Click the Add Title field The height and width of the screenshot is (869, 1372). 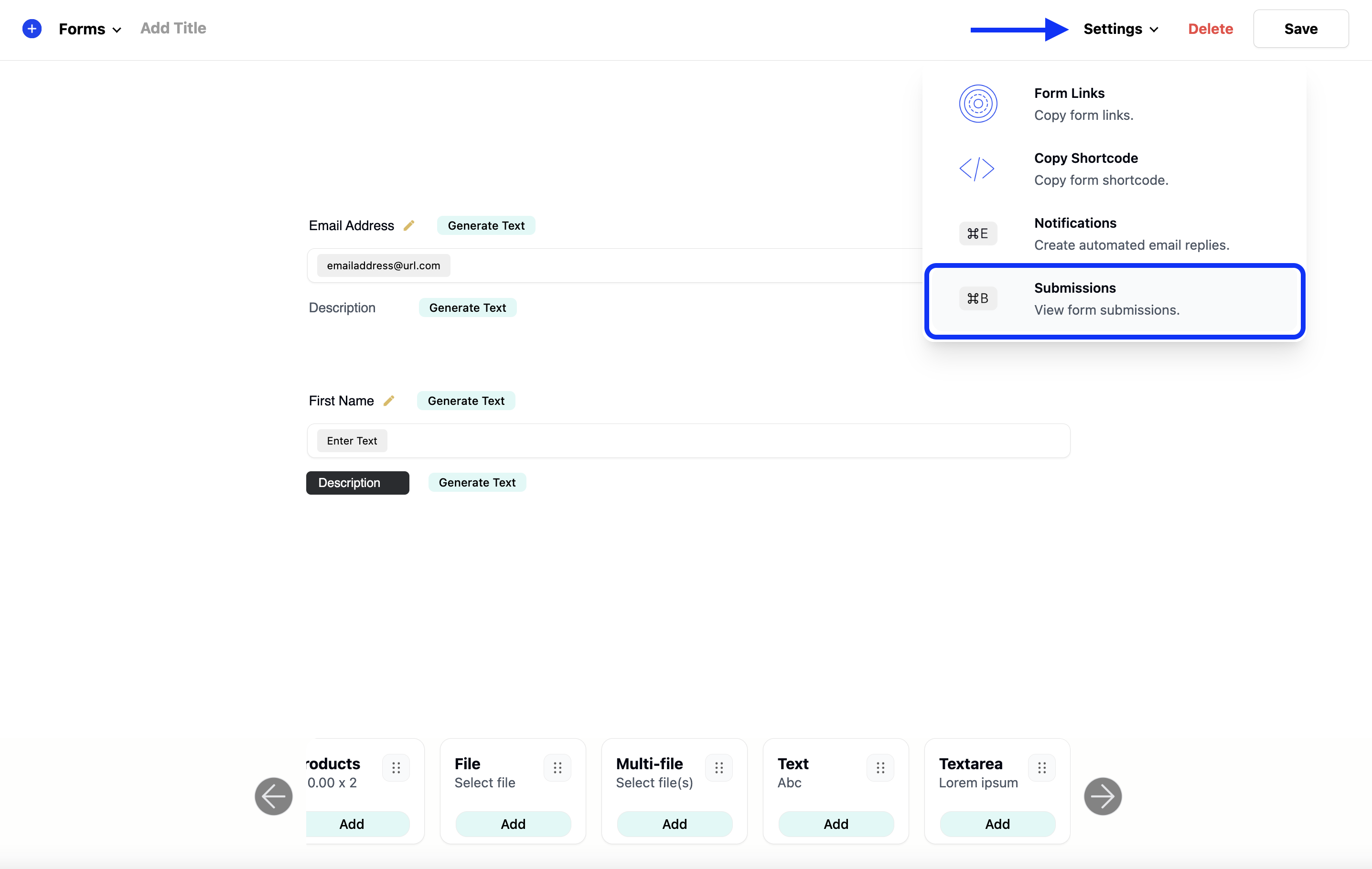click(x=173, y=29)
